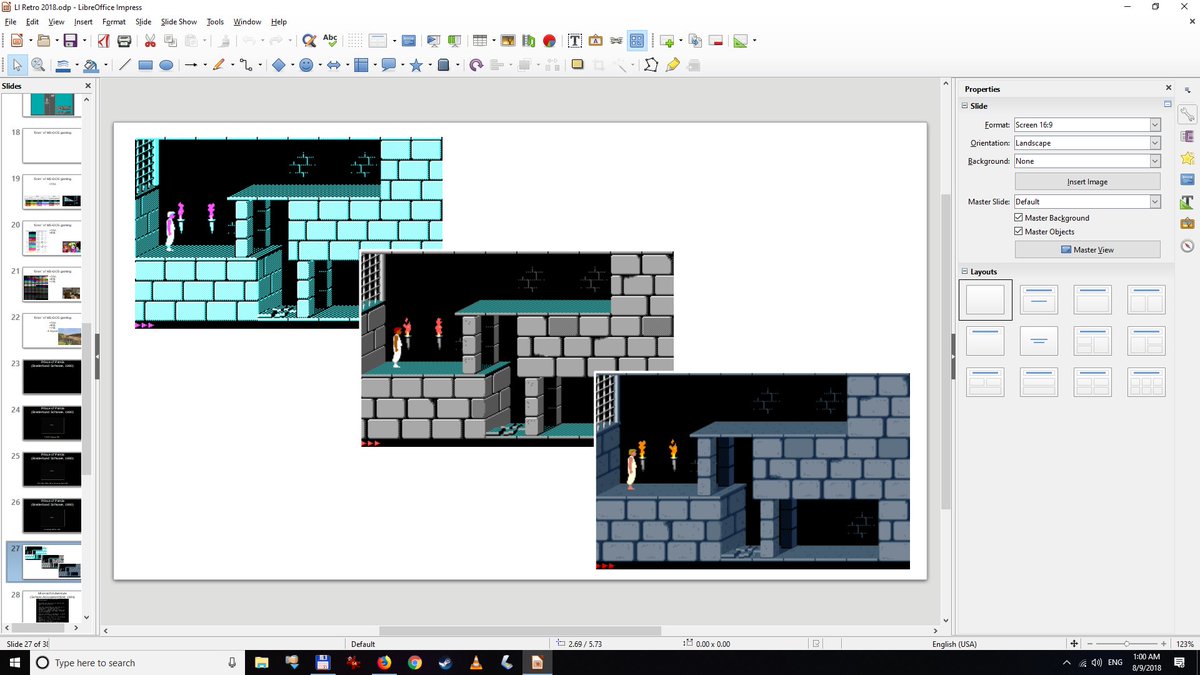
Task: Open the sidebar Properties wrench deck
Action: [1187, 113]
